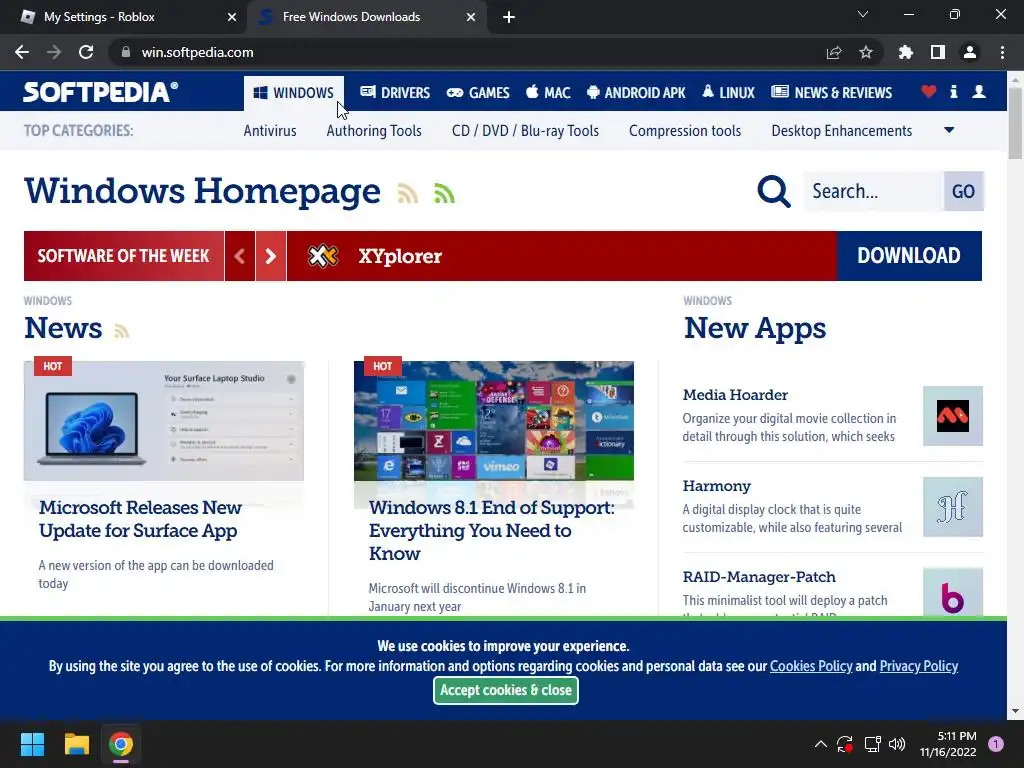Click the RAID-Manager-Patch app icon
1024x768 pixels.
[x=953, y=593]
